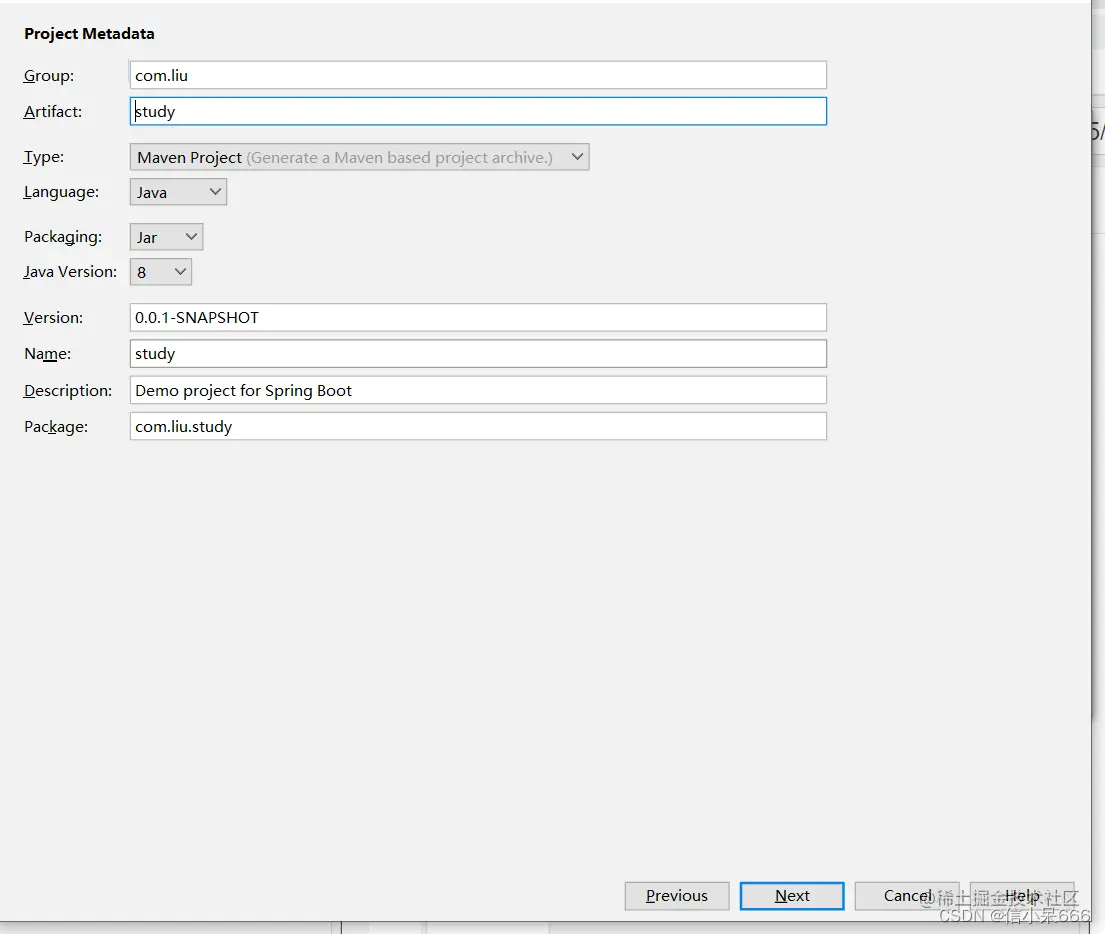This screenshot has height=934, width=1105.
Task: Click the Description input field
Action: pos(478,390)
